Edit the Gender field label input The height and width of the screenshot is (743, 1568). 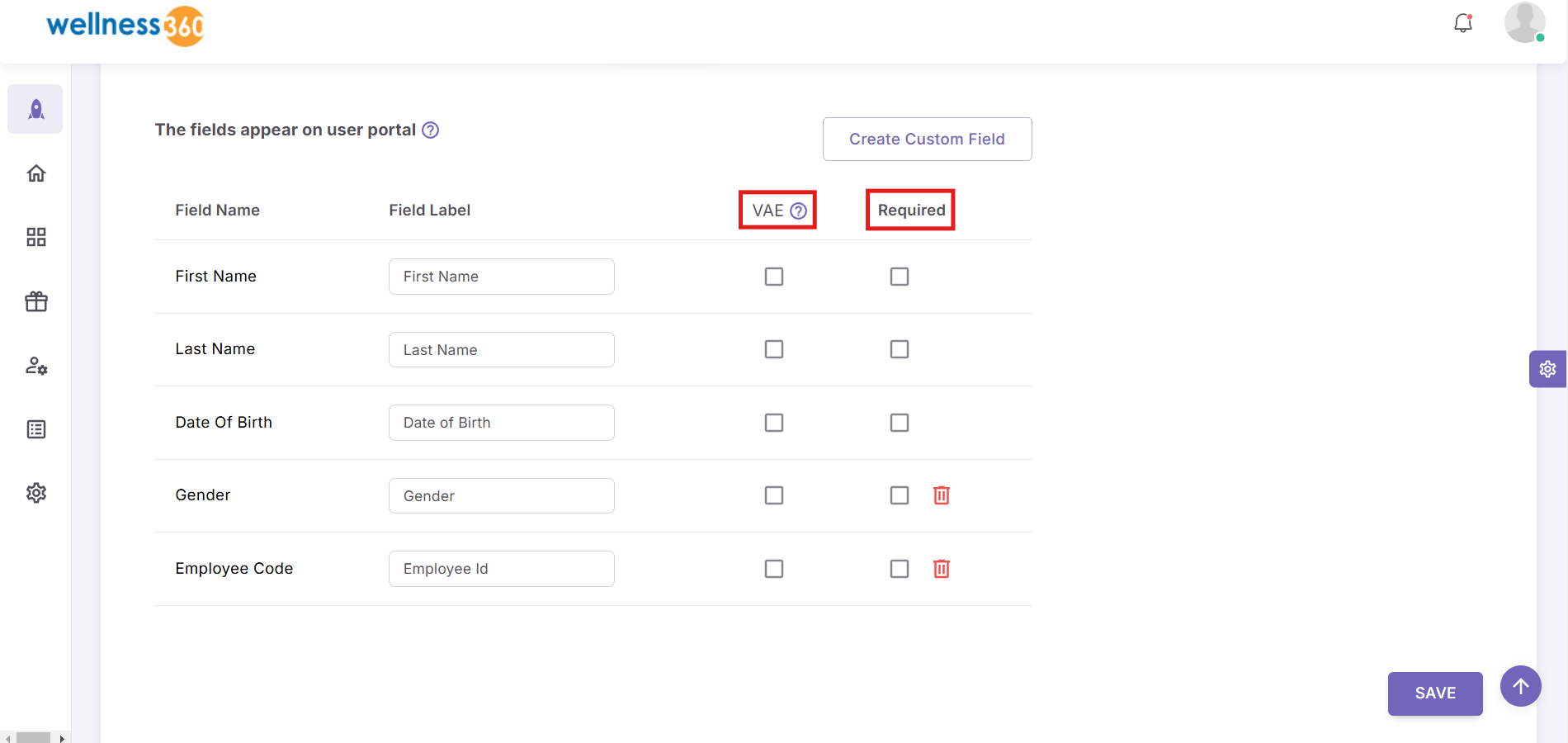point(502,495)
